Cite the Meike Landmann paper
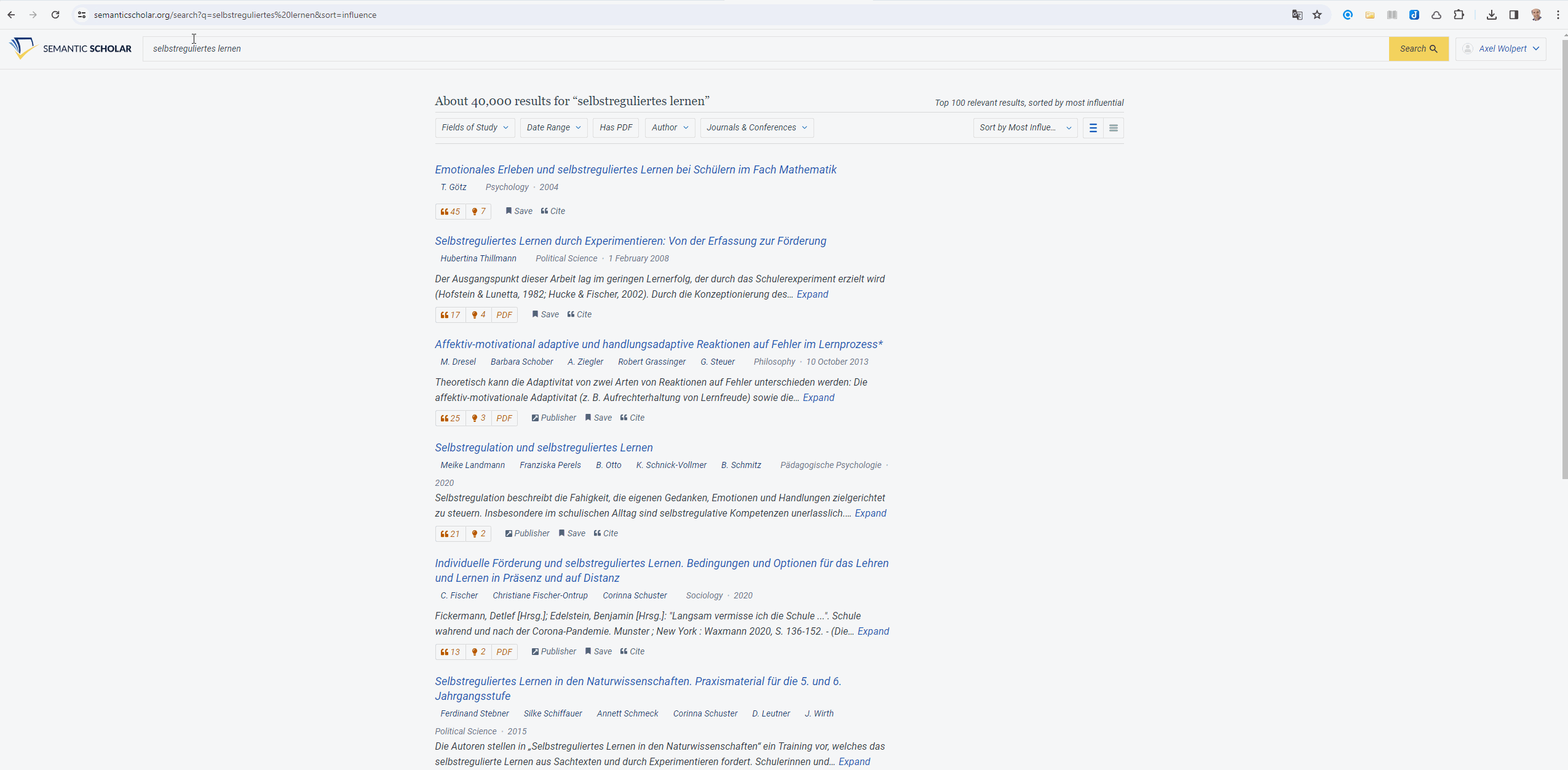The image size is (1568, 770). [606, 533]
